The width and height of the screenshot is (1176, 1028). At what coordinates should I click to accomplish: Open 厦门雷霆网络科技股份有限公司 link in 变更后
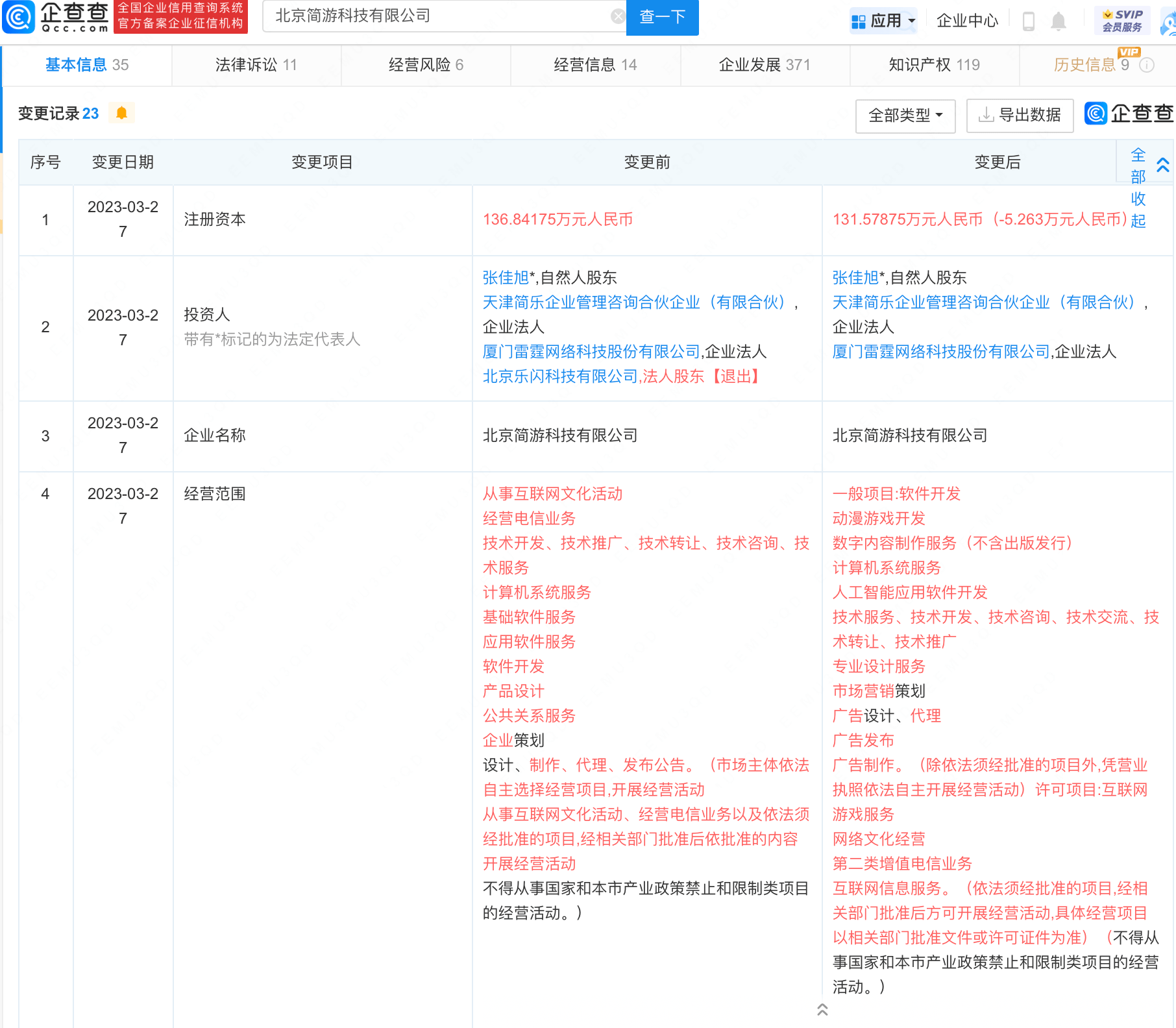click(x=941, y=352)
